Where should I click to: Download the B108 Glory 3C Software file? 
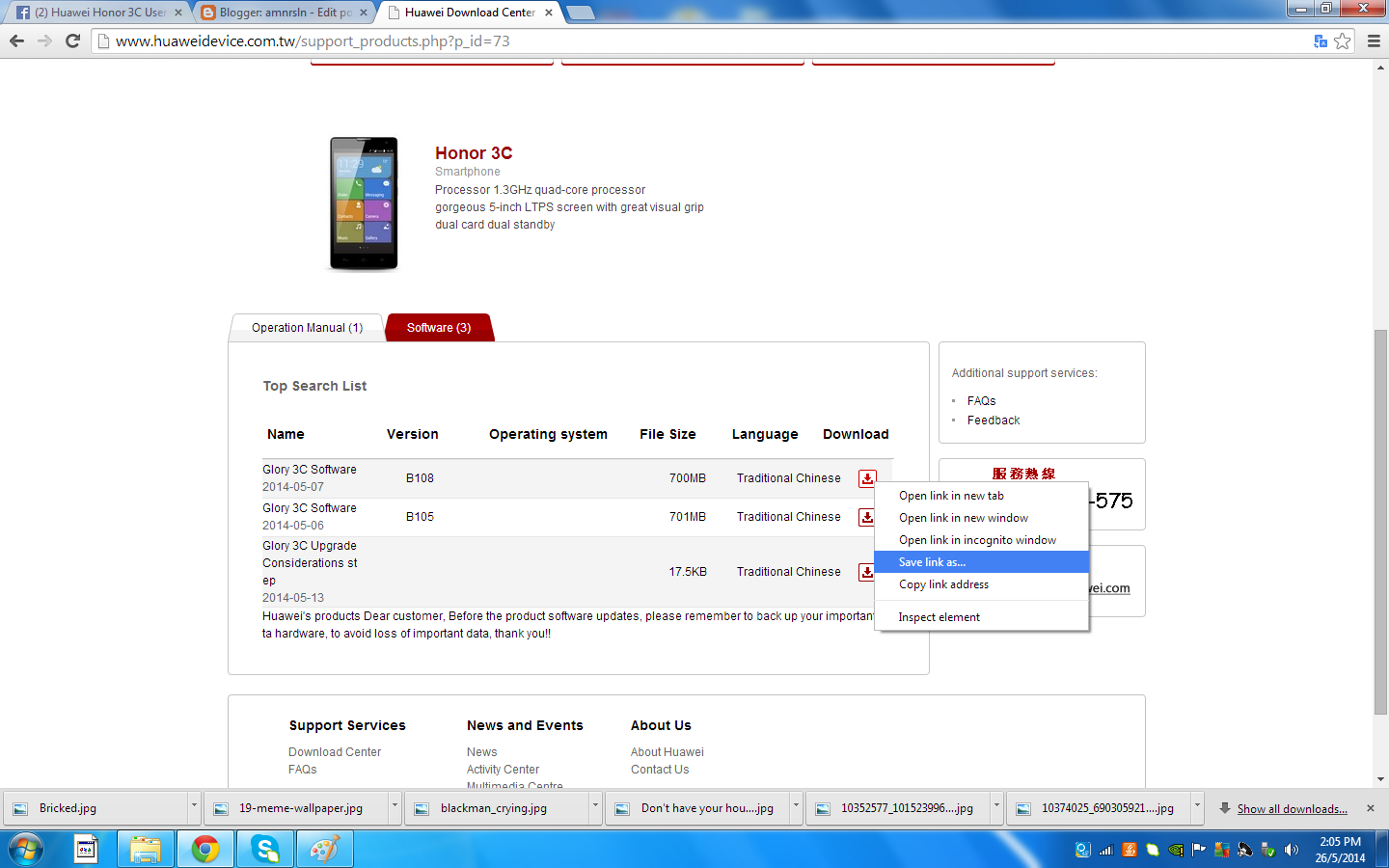coord(867,478)
